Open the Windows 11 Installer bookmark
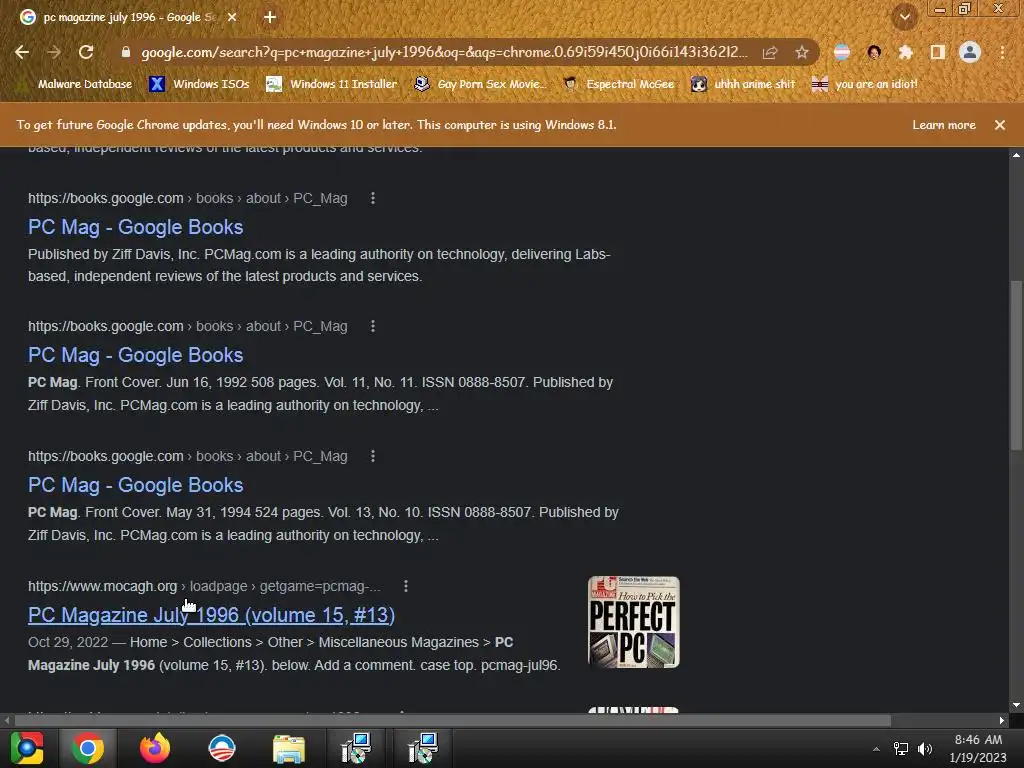 332,84
